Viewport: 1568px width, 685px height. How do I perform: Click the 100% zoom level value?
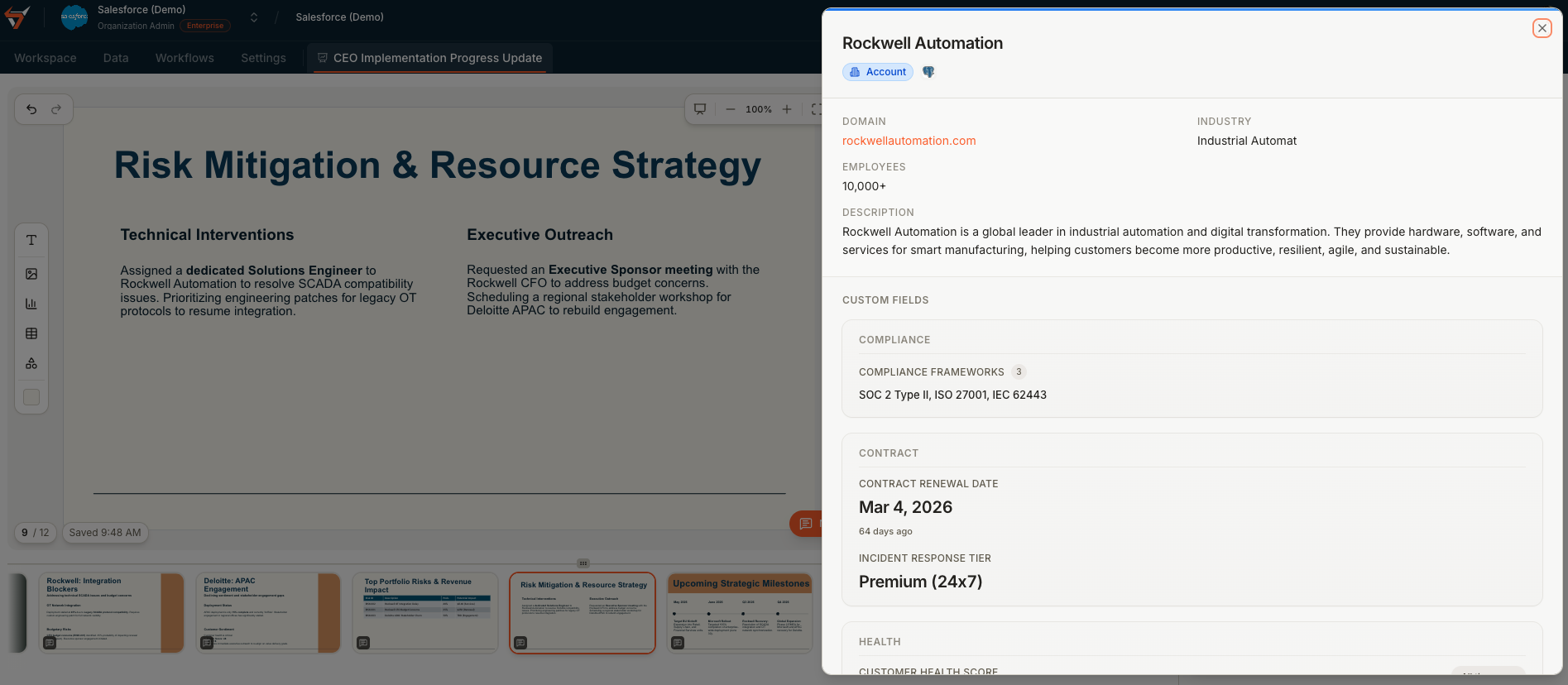(x=759, y=109)
